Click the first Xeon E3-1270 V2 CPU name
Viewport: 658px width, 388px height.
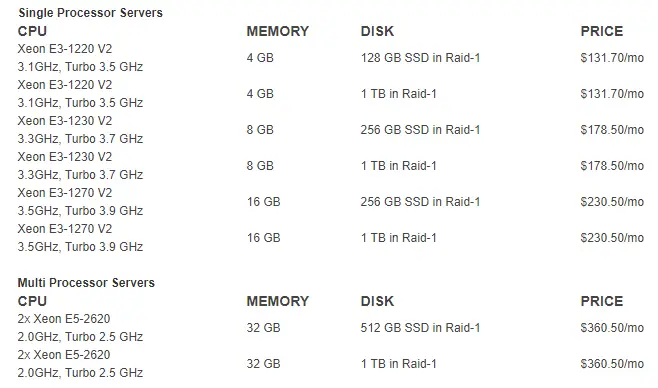pyautogui.click(x=65, y=193)
